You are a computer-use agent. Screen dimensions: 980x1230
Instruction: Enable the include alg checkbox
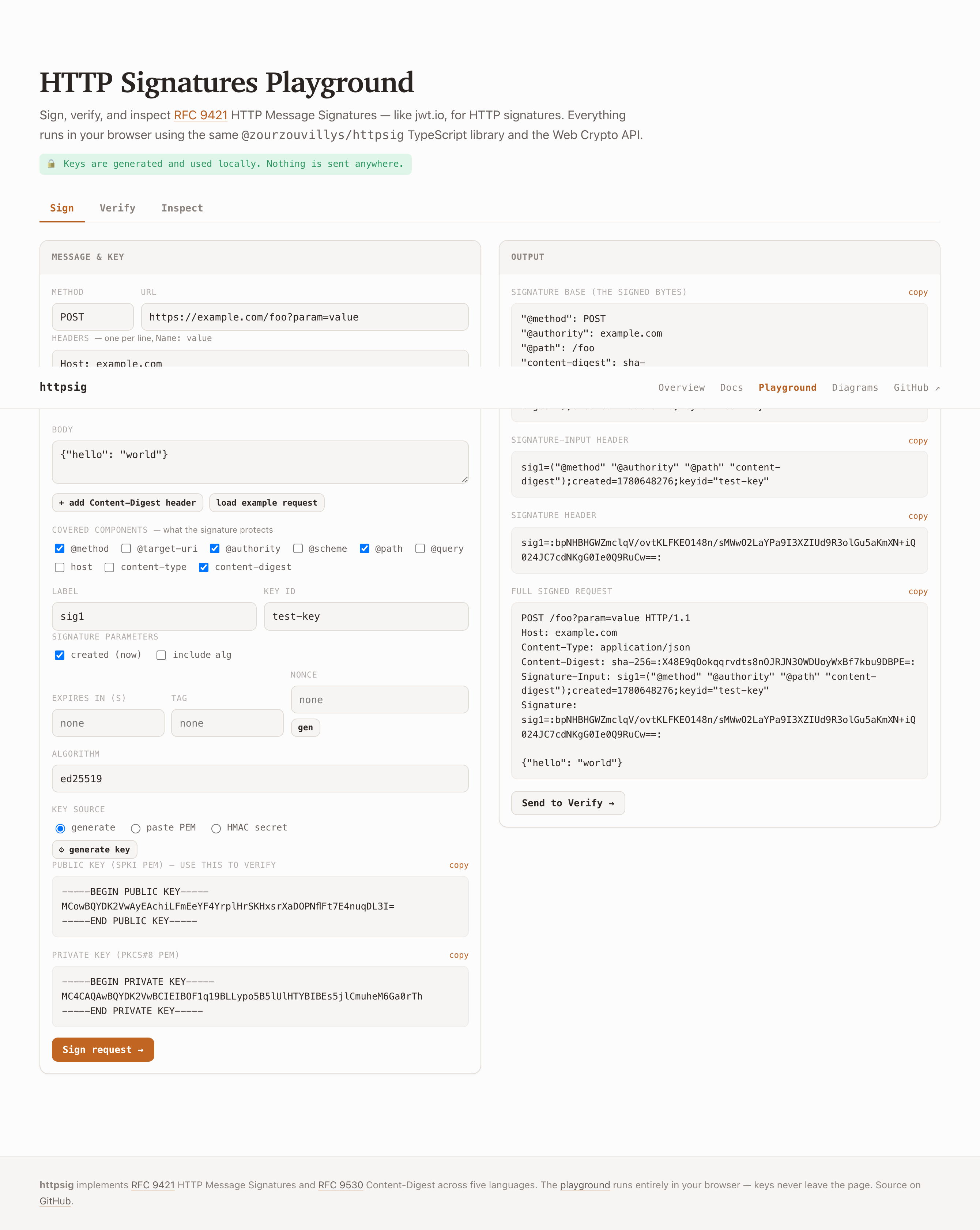(x=161, y=655)
